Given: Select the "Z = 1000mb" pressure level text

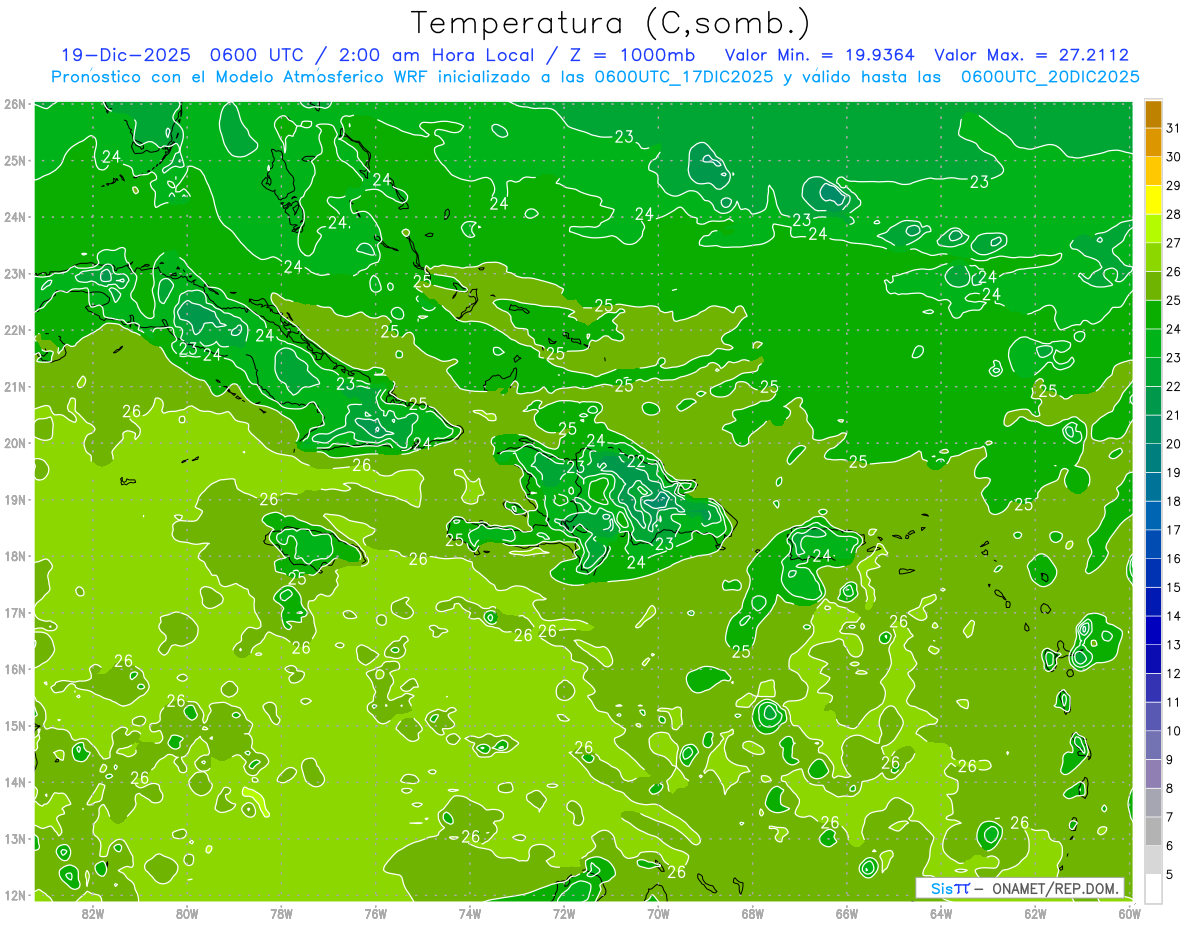Looking at the screenshot, I should tap(632, 55).
